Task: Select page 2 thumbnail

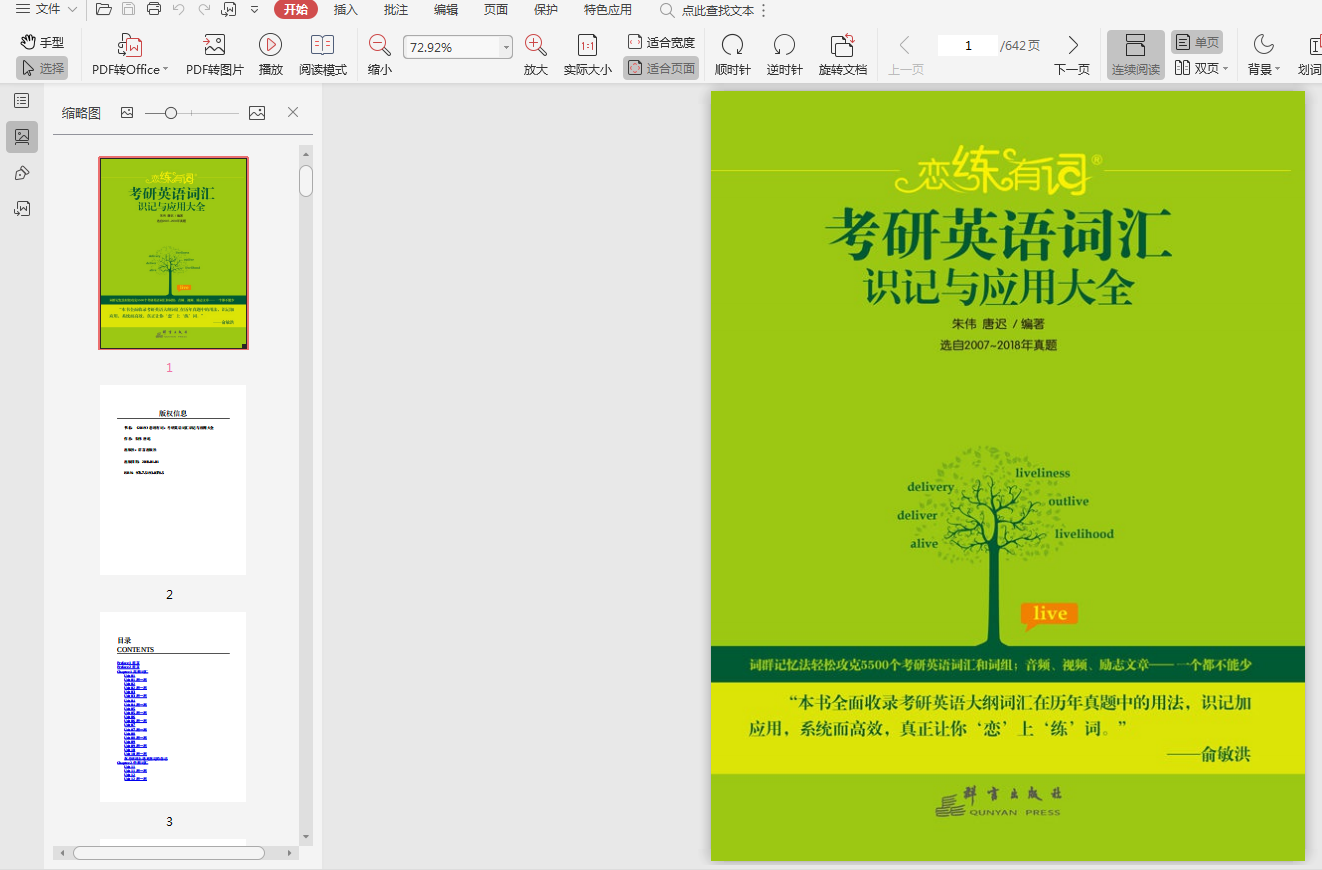Action: click(x=172, y=480)
